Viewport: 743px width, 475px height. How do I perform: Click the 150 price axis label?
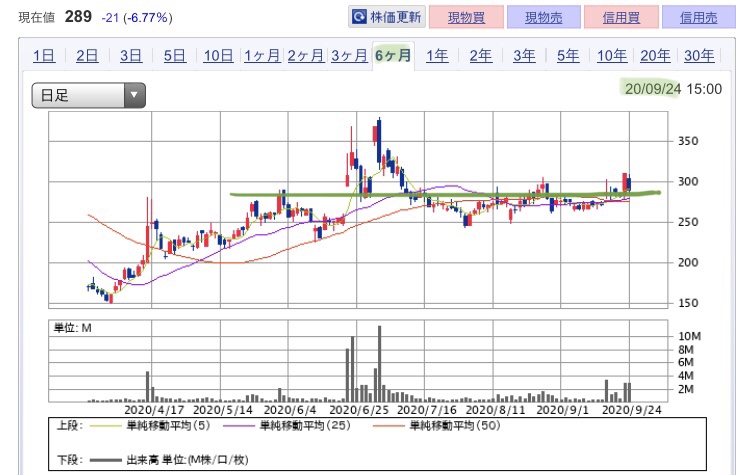688,302
